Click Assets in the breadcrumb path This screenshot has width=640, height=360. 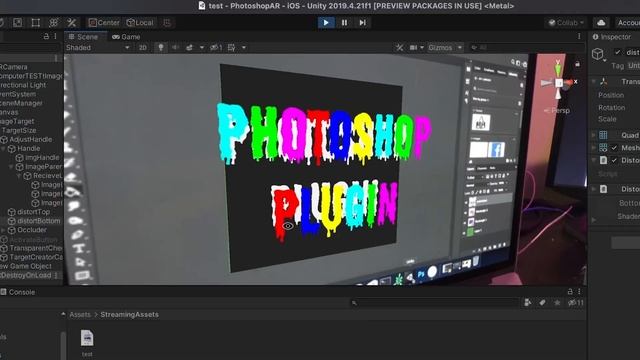tap(80, 315)
